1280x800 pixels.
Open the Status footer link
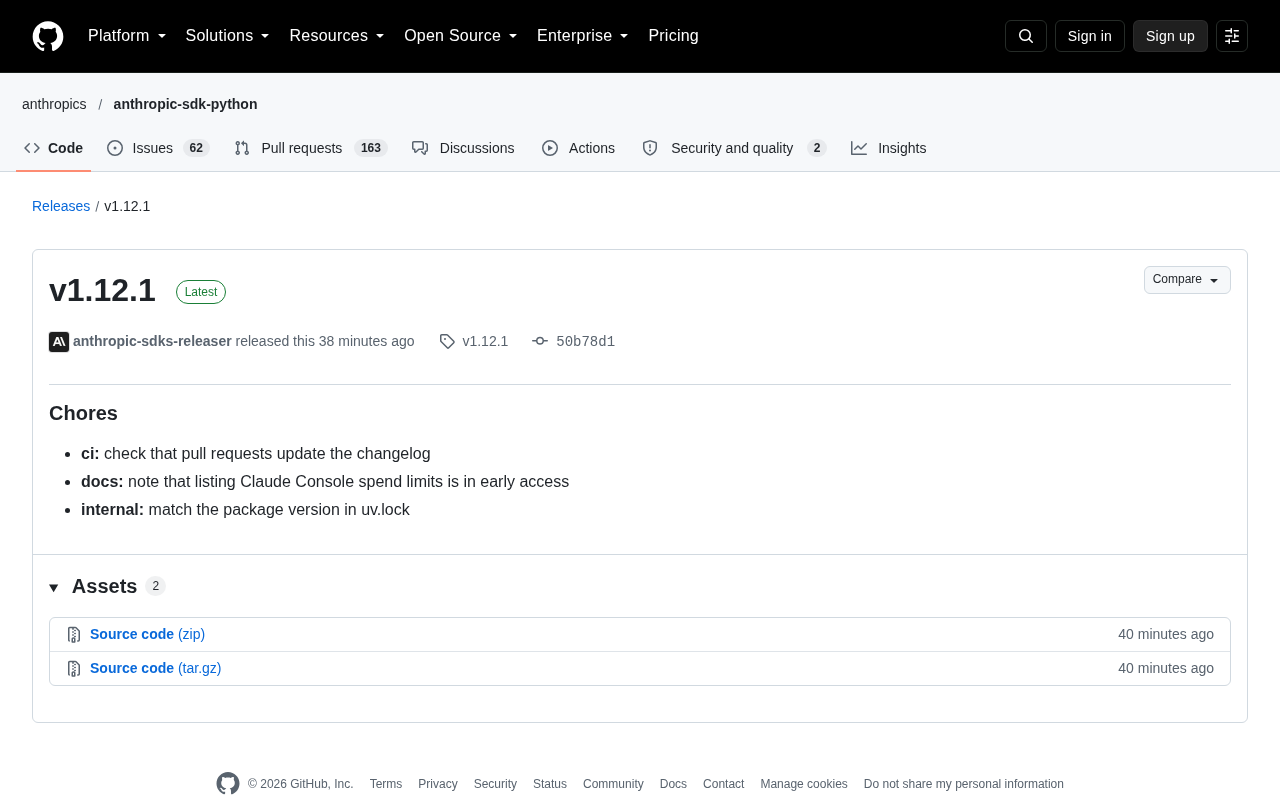[550, 784]
